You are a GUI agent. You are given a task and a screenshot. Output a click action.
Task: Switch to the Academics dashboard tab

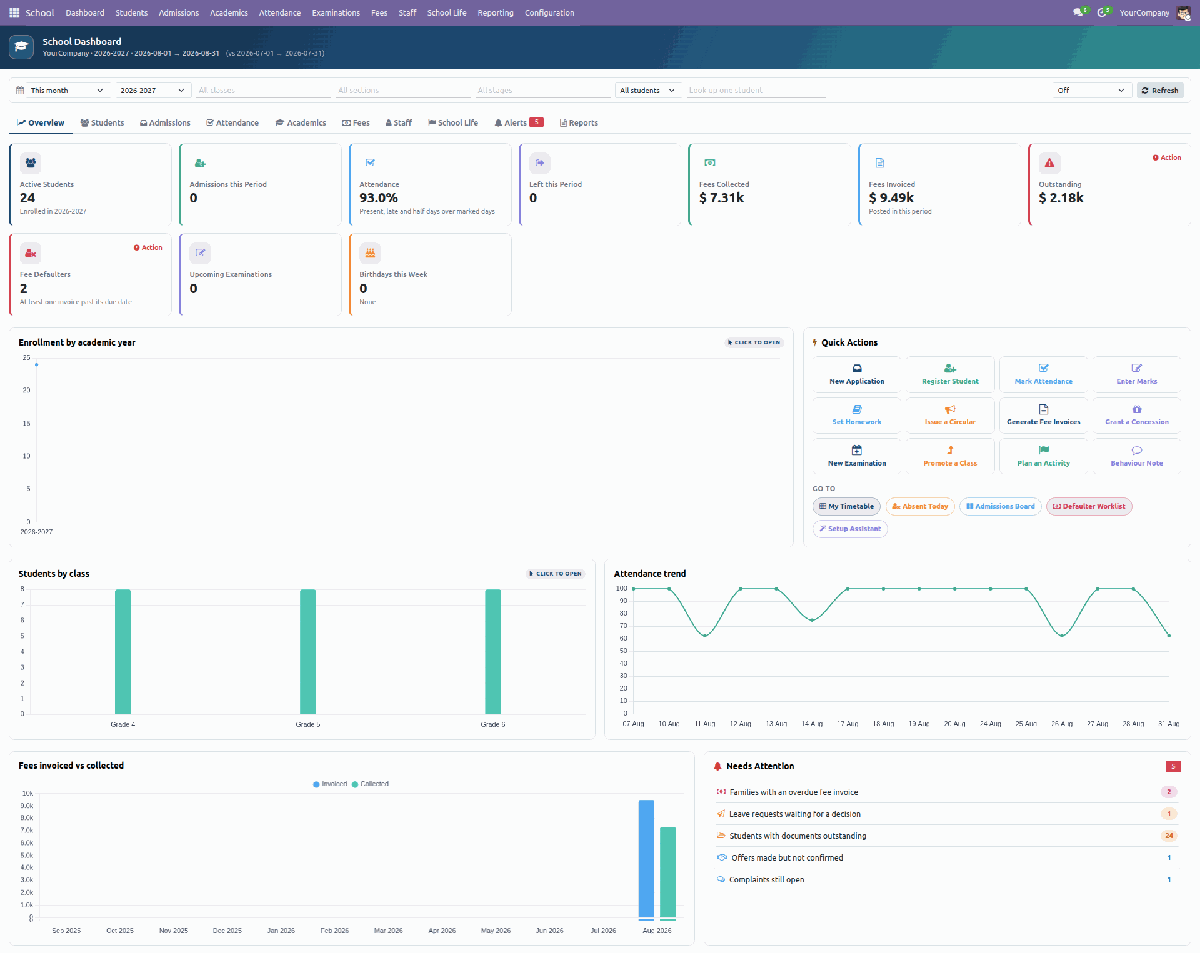[301, 123]
